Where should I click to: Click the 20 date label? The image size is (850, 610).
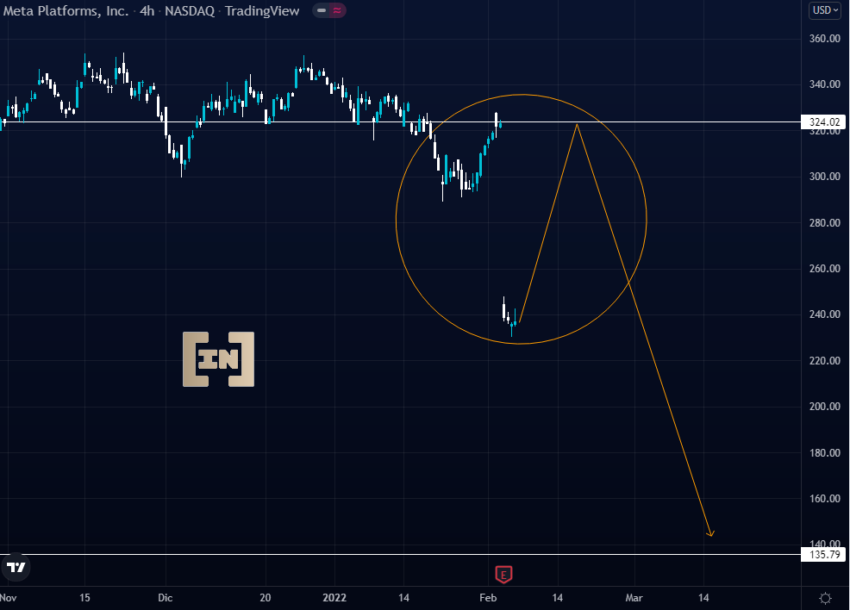point(265,598)
